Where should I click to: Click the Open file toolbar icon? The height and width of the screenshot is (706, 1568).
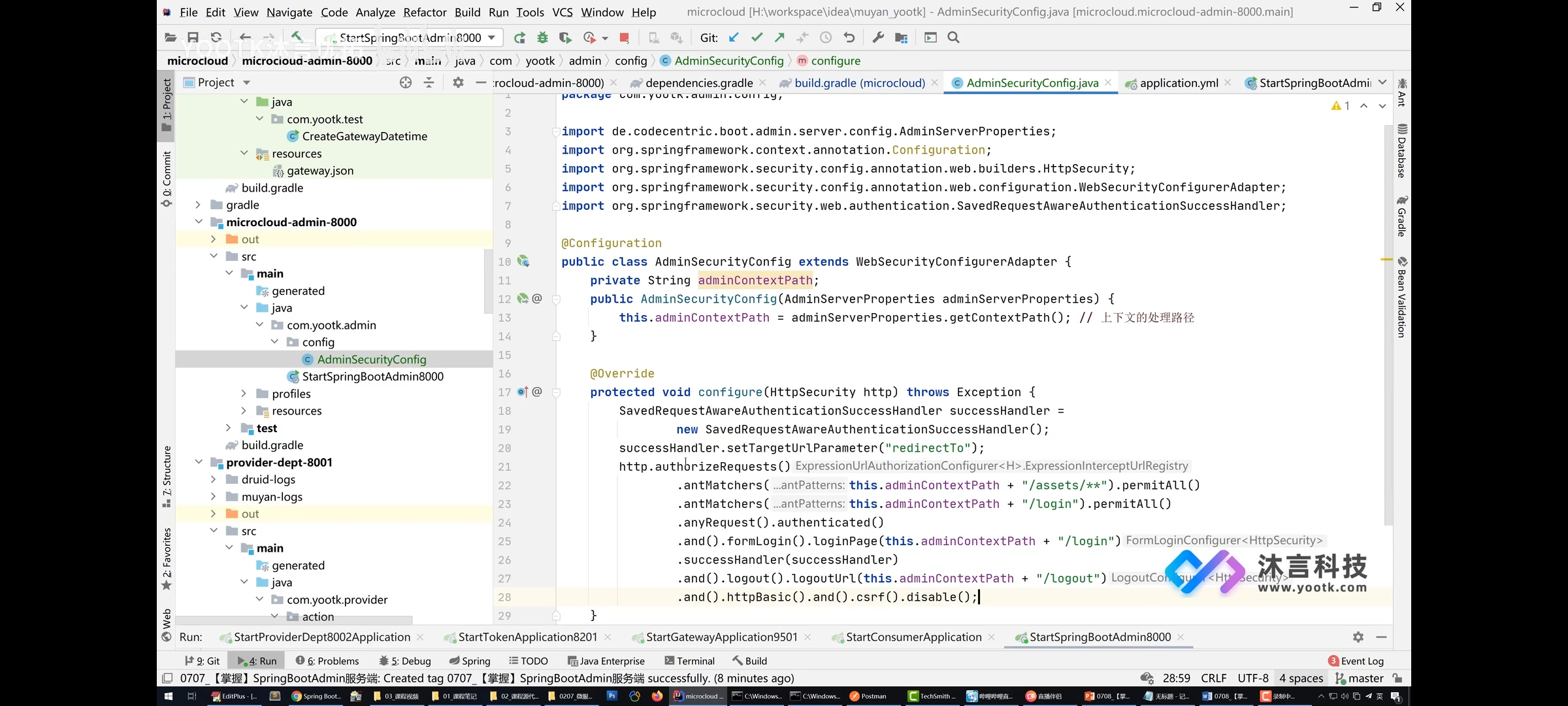click(x=171, y=37)
